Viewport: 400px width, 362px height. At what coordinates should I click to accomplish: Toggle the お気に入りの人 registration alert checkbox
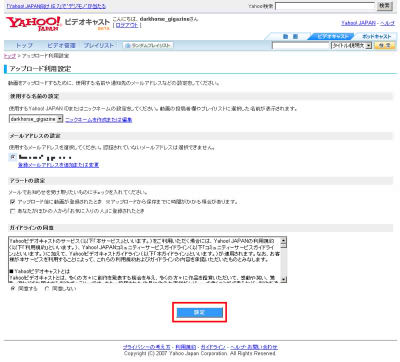[x=13, y=211]
